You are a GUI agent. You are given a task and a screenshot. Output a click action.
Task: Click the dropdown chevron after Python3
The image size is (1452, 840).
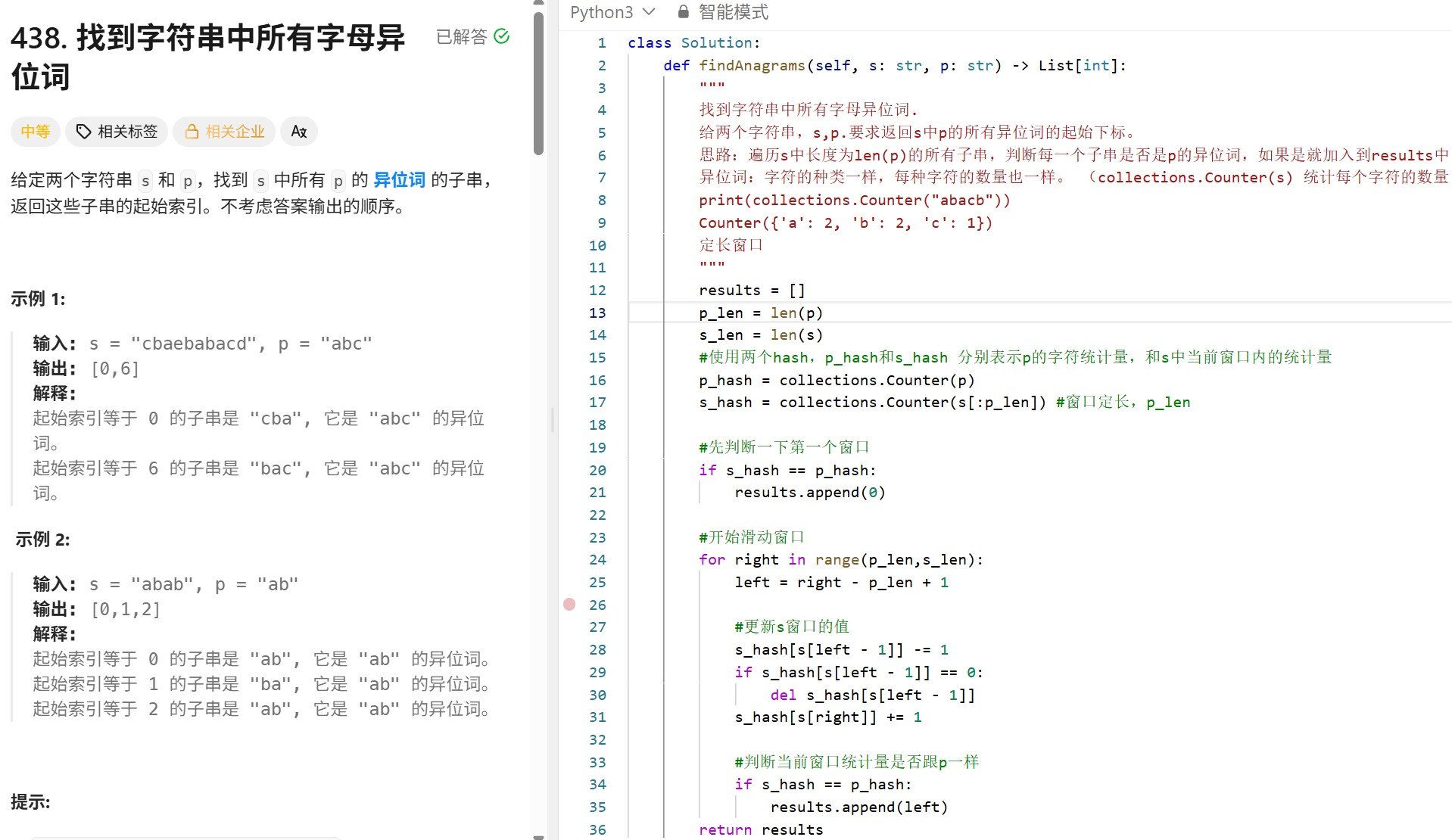coord(650,11)
